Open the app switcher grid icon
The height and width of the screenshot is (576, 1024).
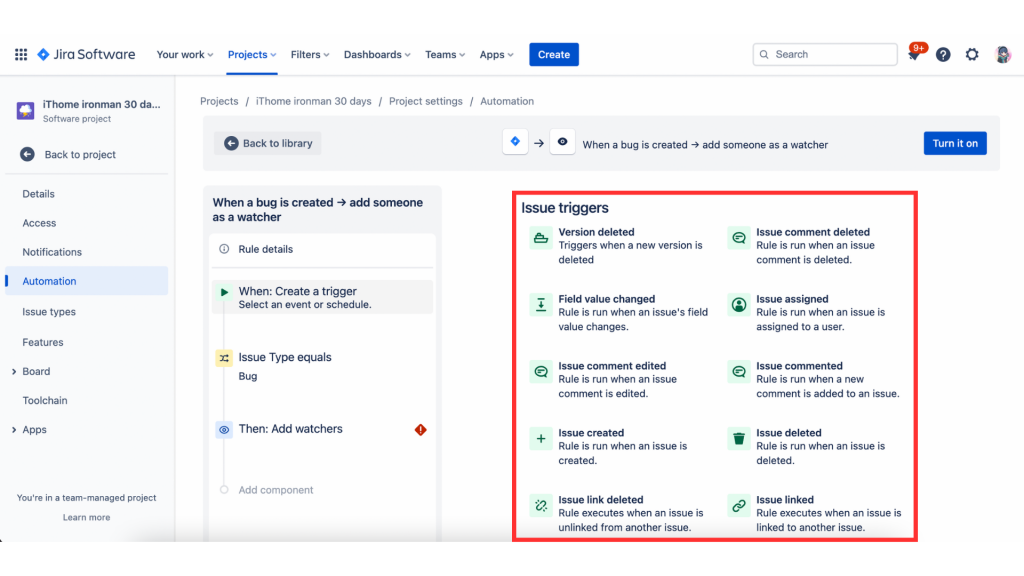point(21,54)
